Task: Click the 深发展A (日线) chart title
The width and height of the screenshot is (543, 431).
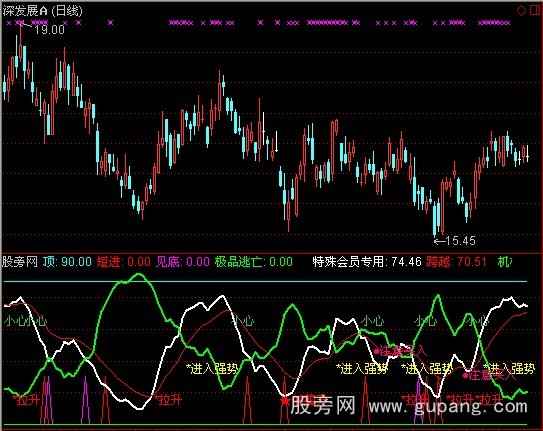Action: [x=43, y=11]
